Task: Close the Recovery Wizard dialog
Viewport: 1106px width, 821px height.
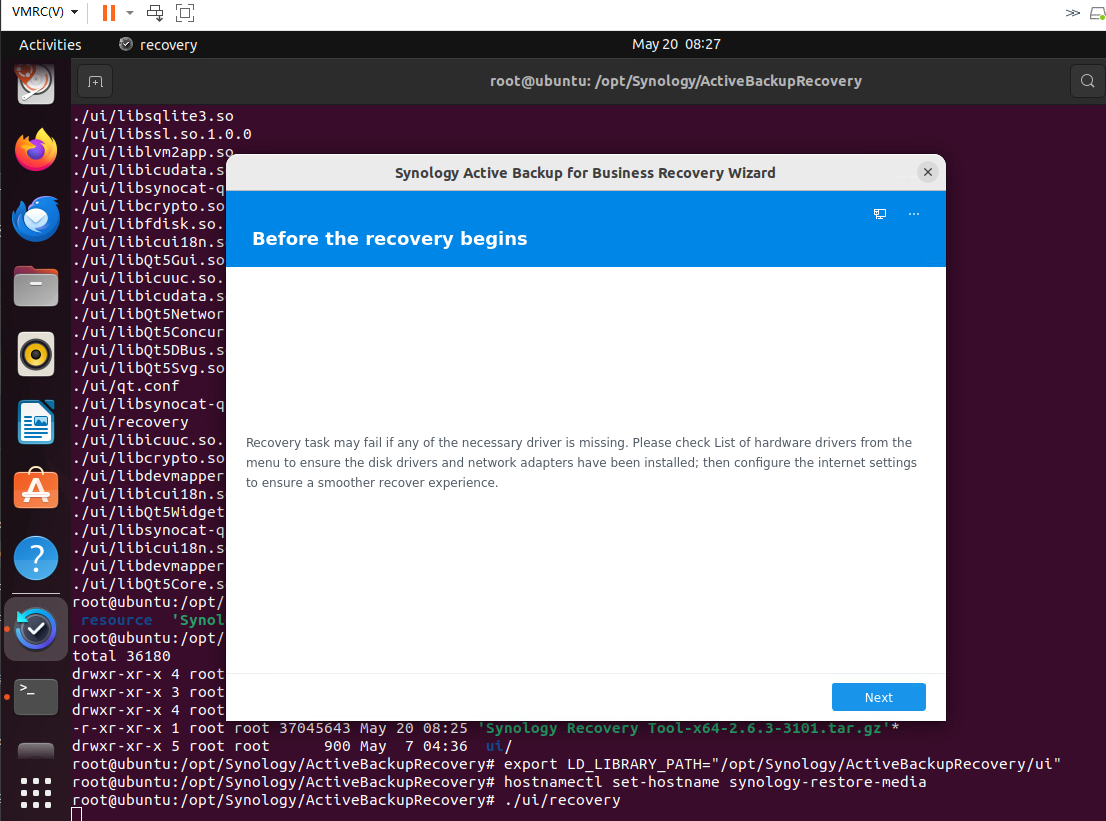Action: [x=928, y=172]
